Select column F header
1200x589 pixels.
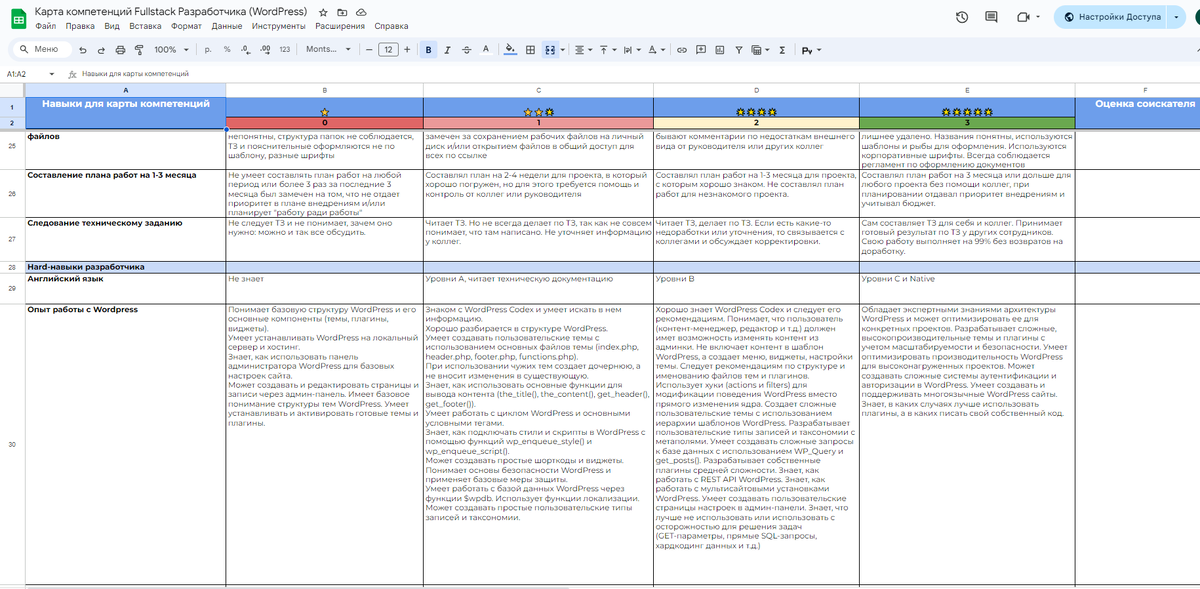click(x=1145, y=90)
